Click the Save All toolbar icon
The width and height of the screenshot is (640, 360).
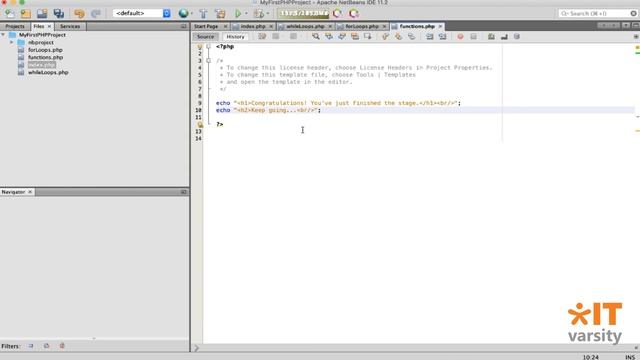click(59, 13)
